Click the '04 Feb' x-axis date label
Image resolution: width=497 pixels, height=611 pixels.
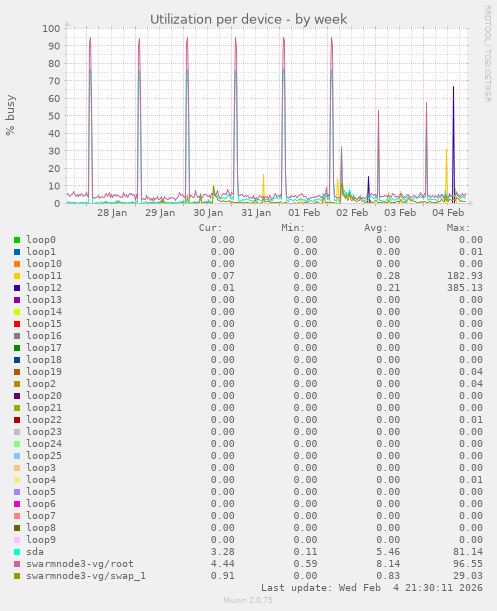[x=448, y=213]
